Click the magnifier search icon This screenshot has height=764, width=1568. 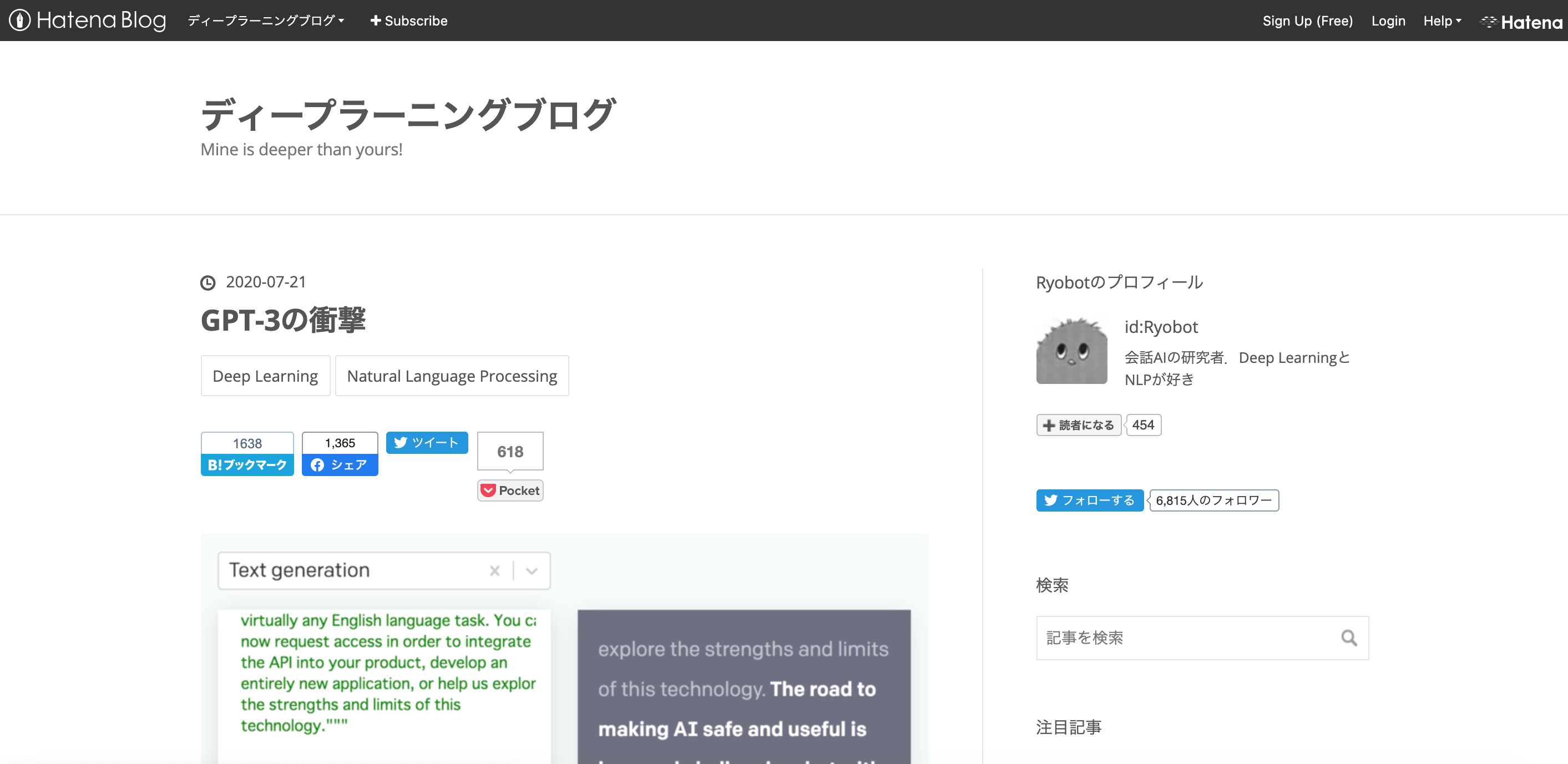click(x=1349, y=638)
